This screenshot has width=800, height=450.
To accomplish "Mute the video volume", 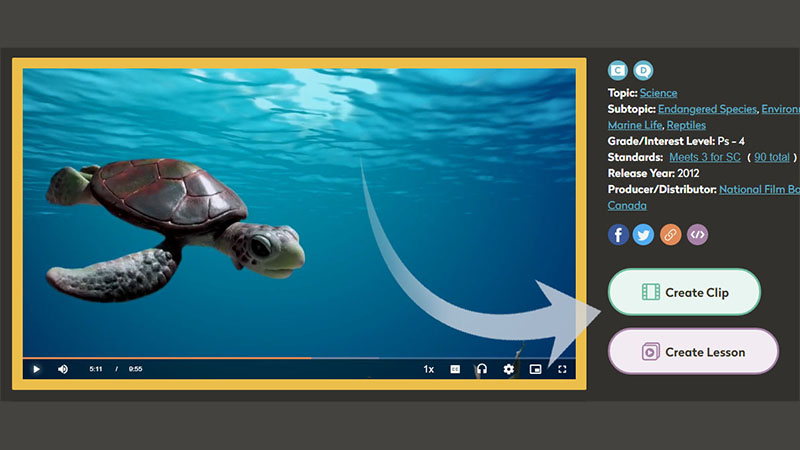I will (63, 369).
